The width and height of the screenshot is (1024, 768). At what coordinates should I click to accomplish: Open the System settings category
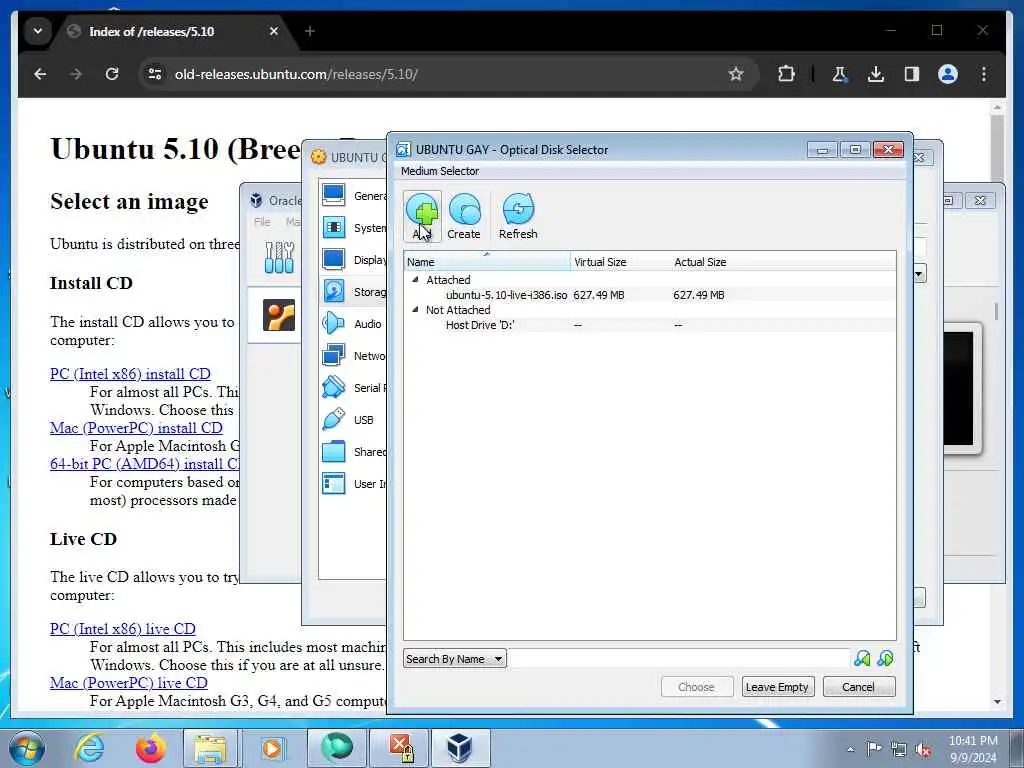coord(353,227)
